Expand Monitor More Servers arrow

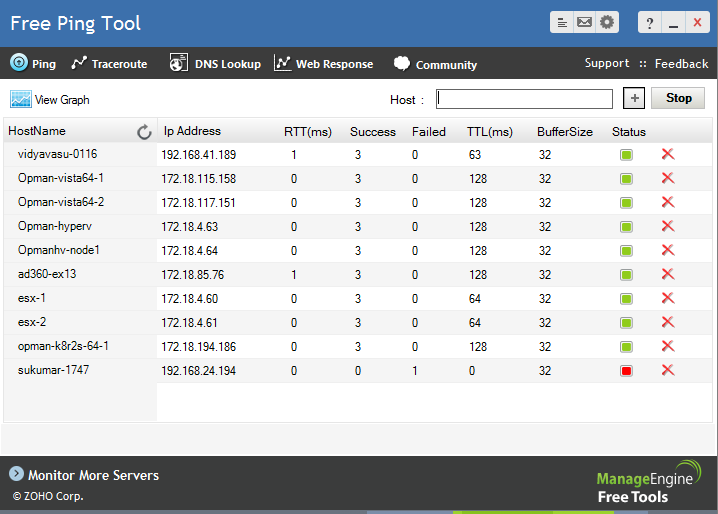(16, 474)
